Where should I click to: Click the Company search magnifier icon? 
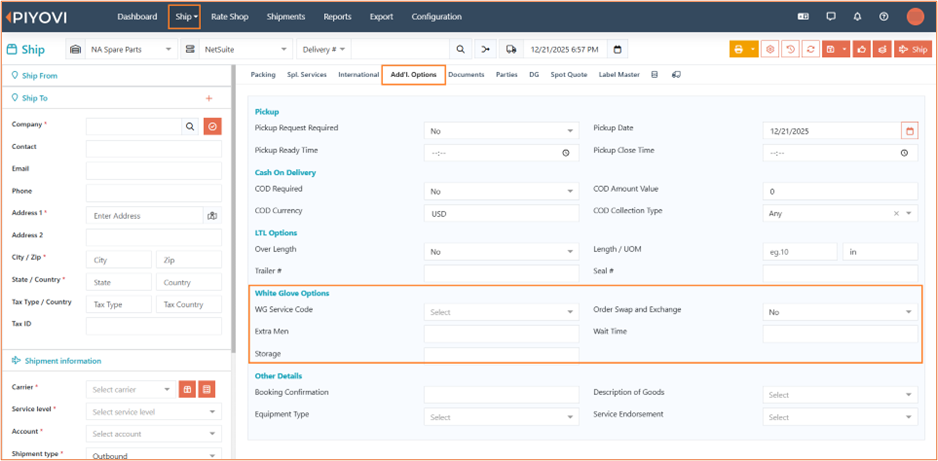click(190, 126)
